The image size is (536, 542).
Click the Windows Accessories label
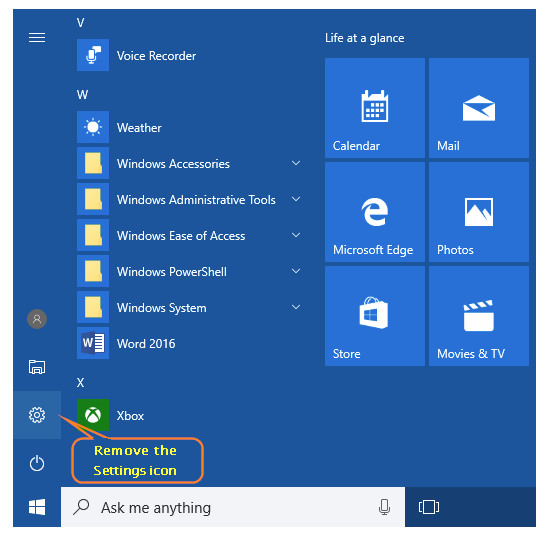(x=173, y=164)
